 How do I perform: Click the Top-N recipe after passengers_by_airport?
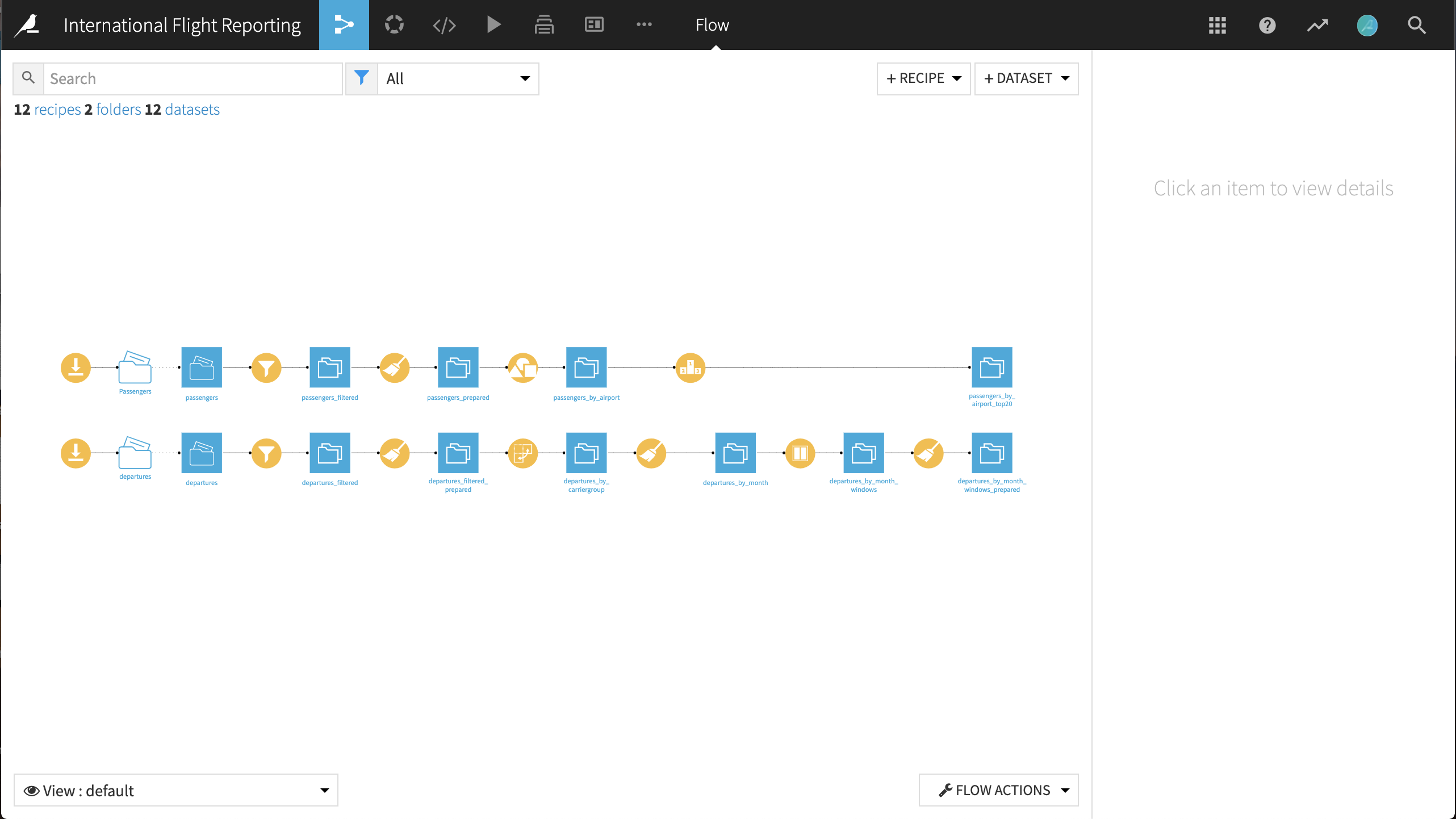[x=689, y=367]
